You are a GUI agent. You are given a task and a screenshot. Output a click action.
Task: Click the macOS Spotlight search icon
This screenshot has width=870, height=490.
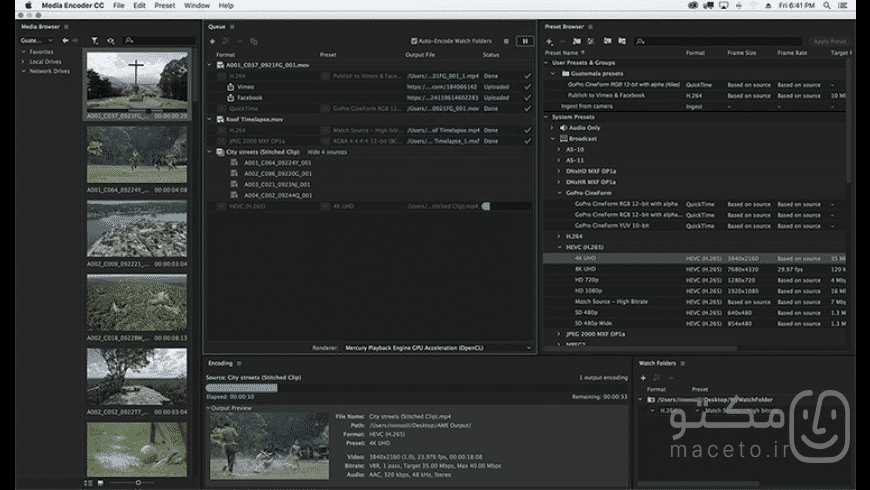pos(827,6)
